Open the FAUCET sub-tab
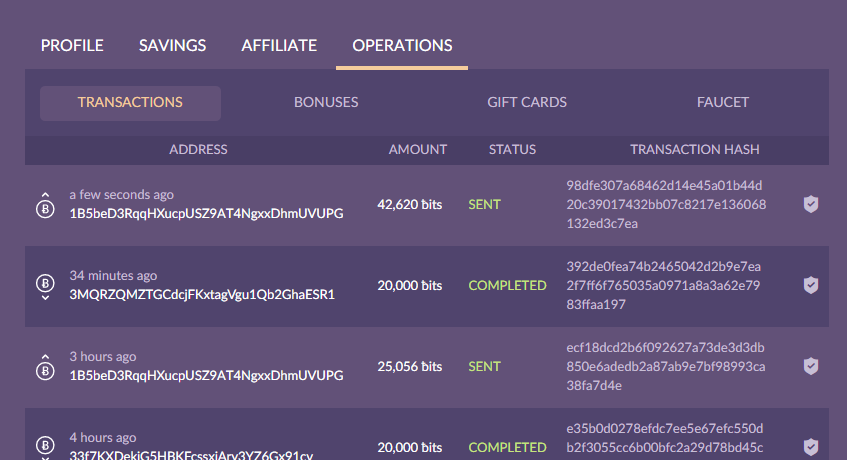The width and height of the screenshot is (847, 460). coord(723,103)
